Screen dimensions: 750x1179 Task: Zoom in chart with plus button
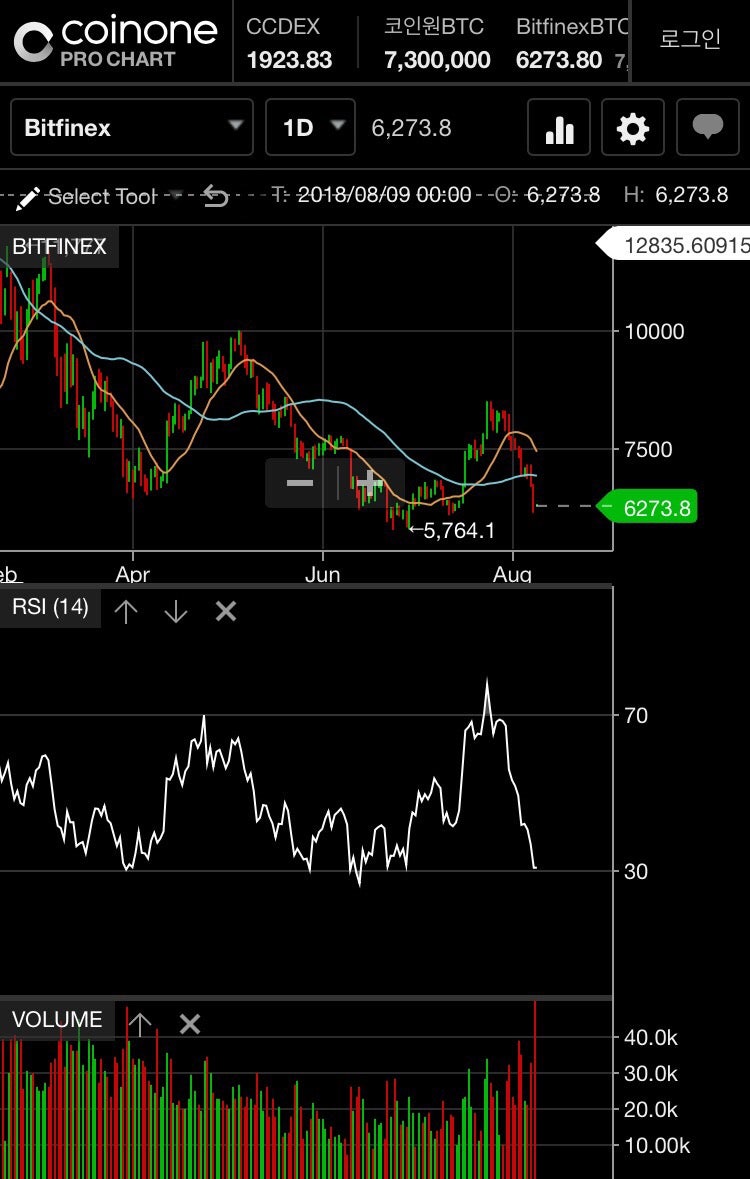(x=369, y=483)
